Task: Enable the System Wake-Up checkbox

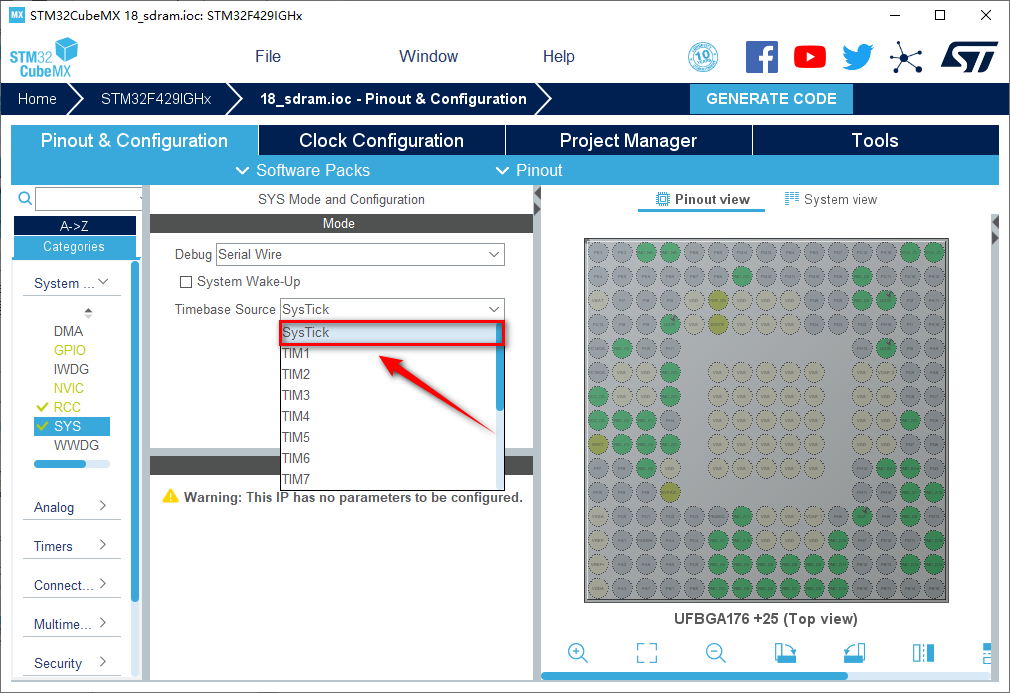Action: (185, 282)
